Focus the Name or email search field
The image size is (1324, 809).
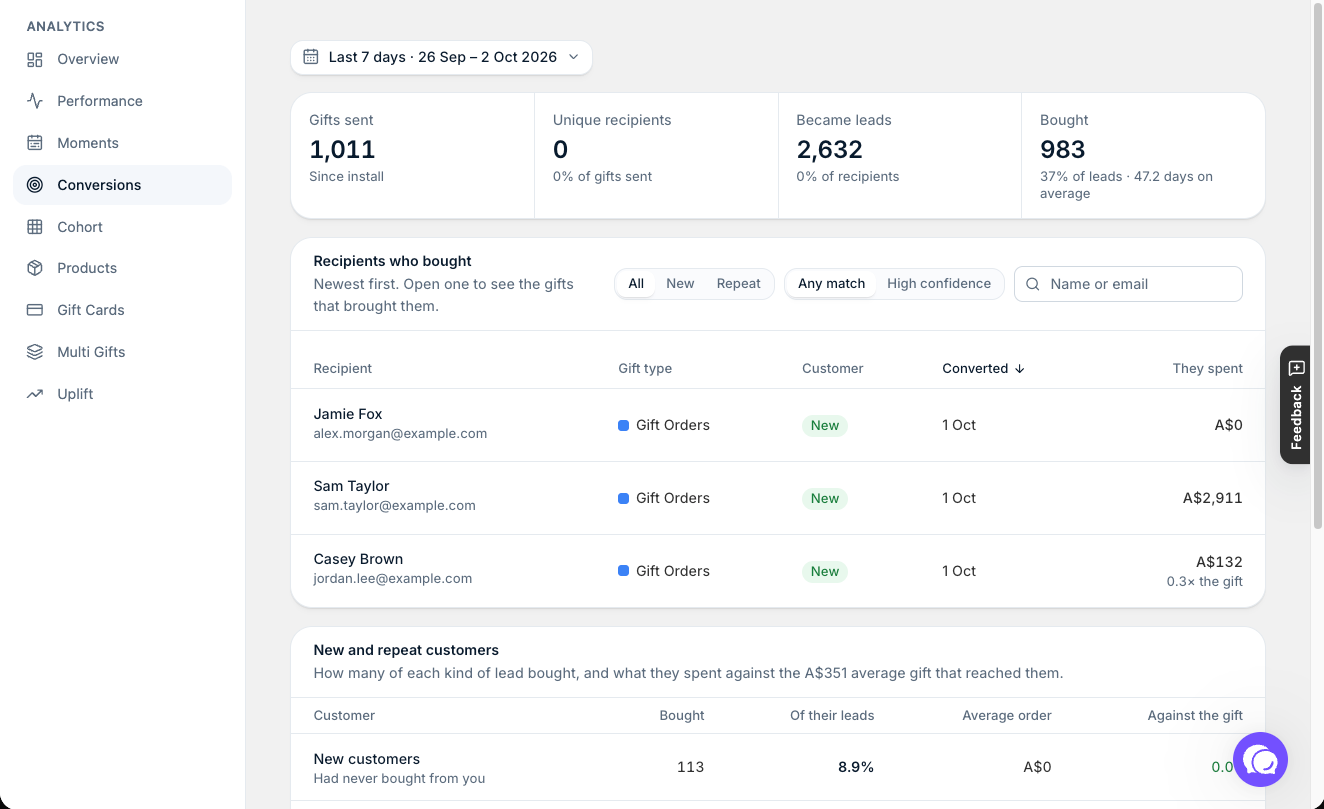click(x=1128, y=284)
